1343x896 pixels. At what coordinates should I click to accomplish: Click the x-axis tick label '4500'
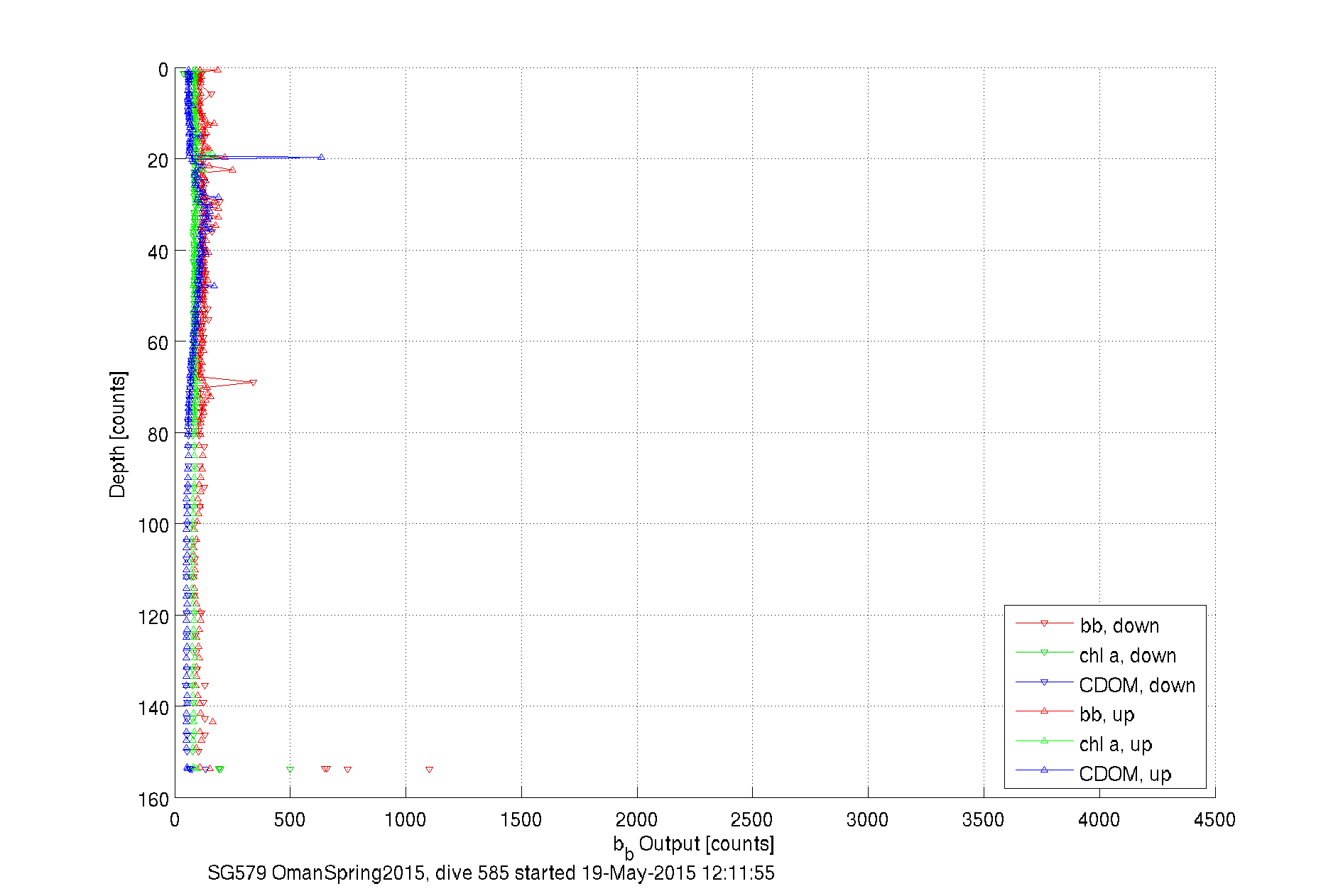click(1215, 820)
